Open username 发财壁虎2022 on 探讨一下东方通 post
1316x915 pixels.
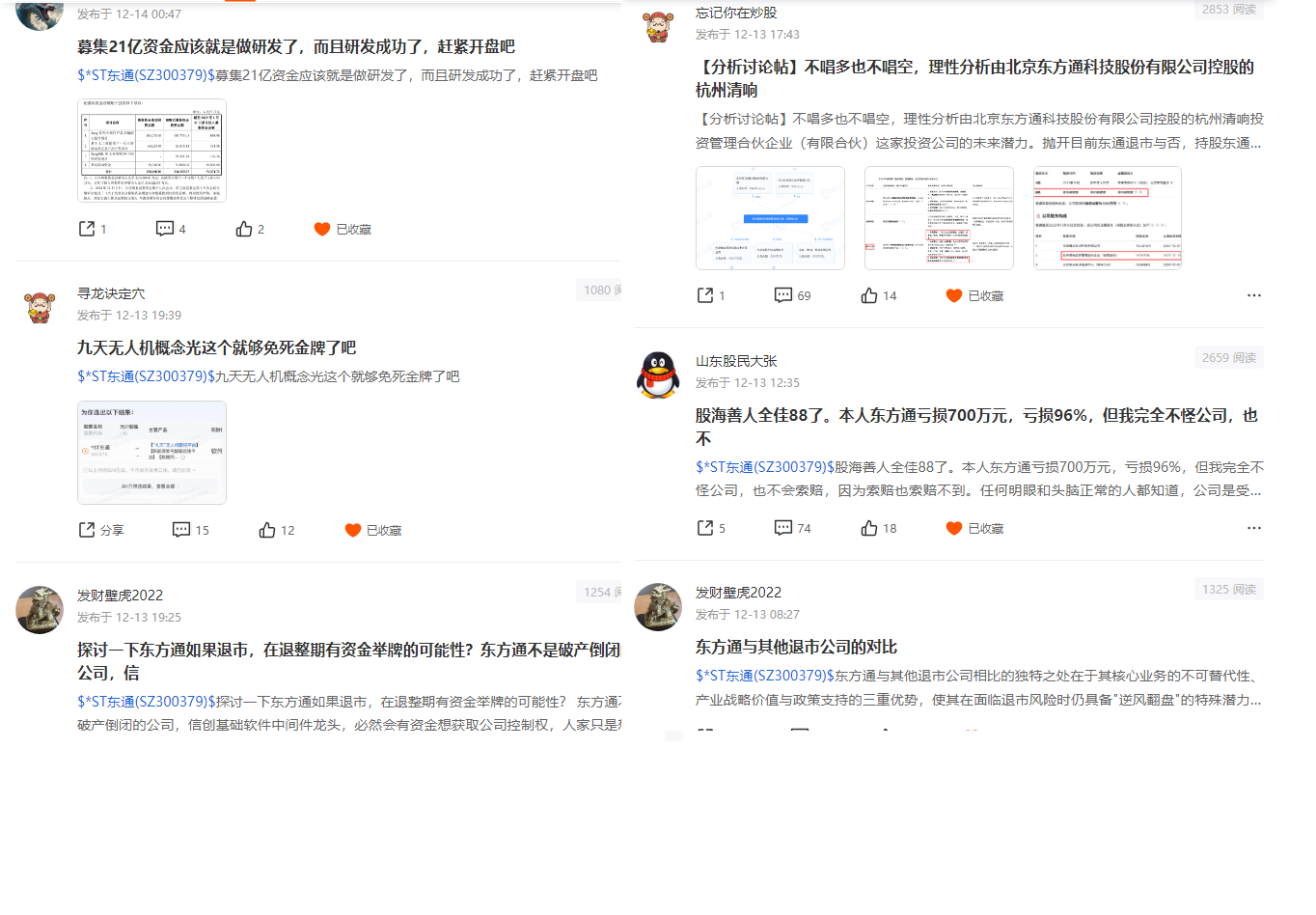(x=121, y=596)
